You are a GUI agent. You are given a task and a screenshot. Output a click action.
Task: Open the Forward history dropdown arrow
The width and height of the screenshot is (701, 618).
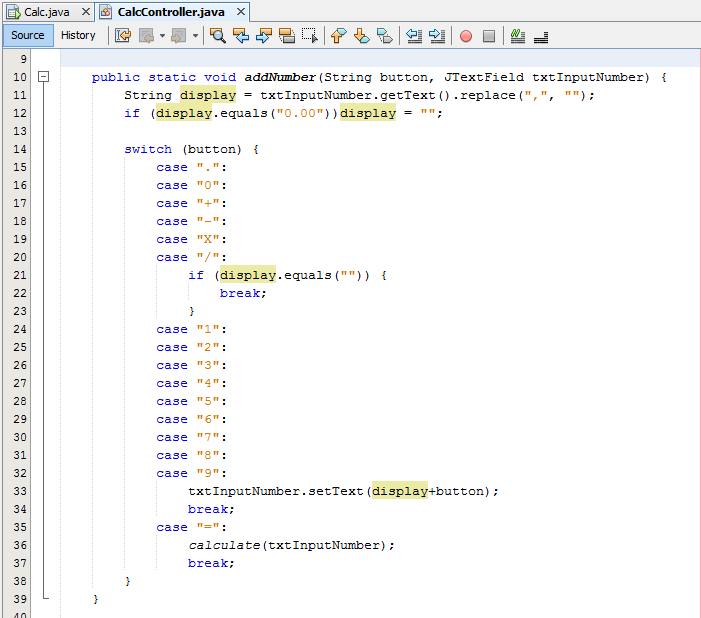pyautogui.click(x=195, y=35)
